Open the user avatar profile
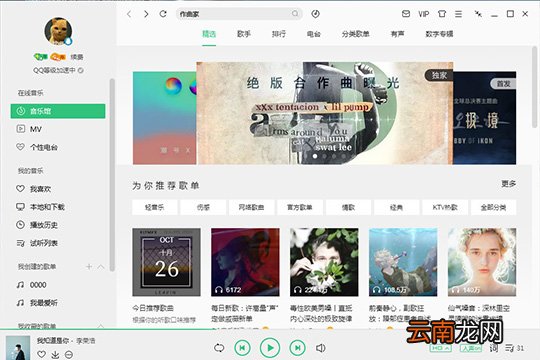 (59, 31)
